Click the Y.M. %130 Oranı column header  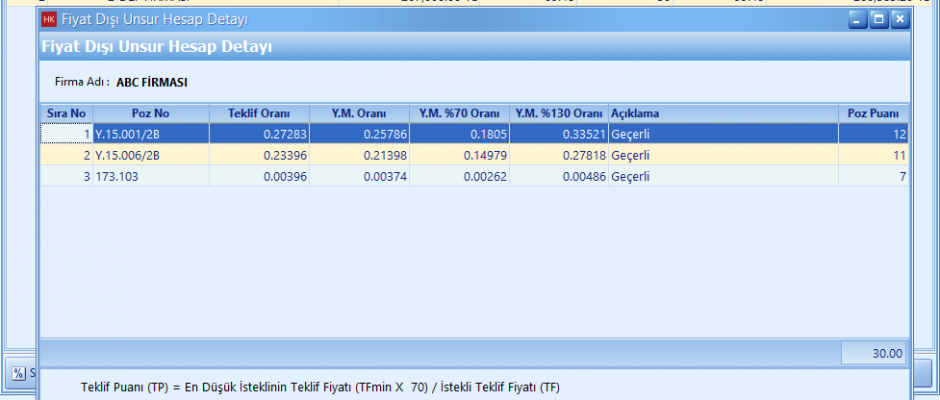[558, 113]
